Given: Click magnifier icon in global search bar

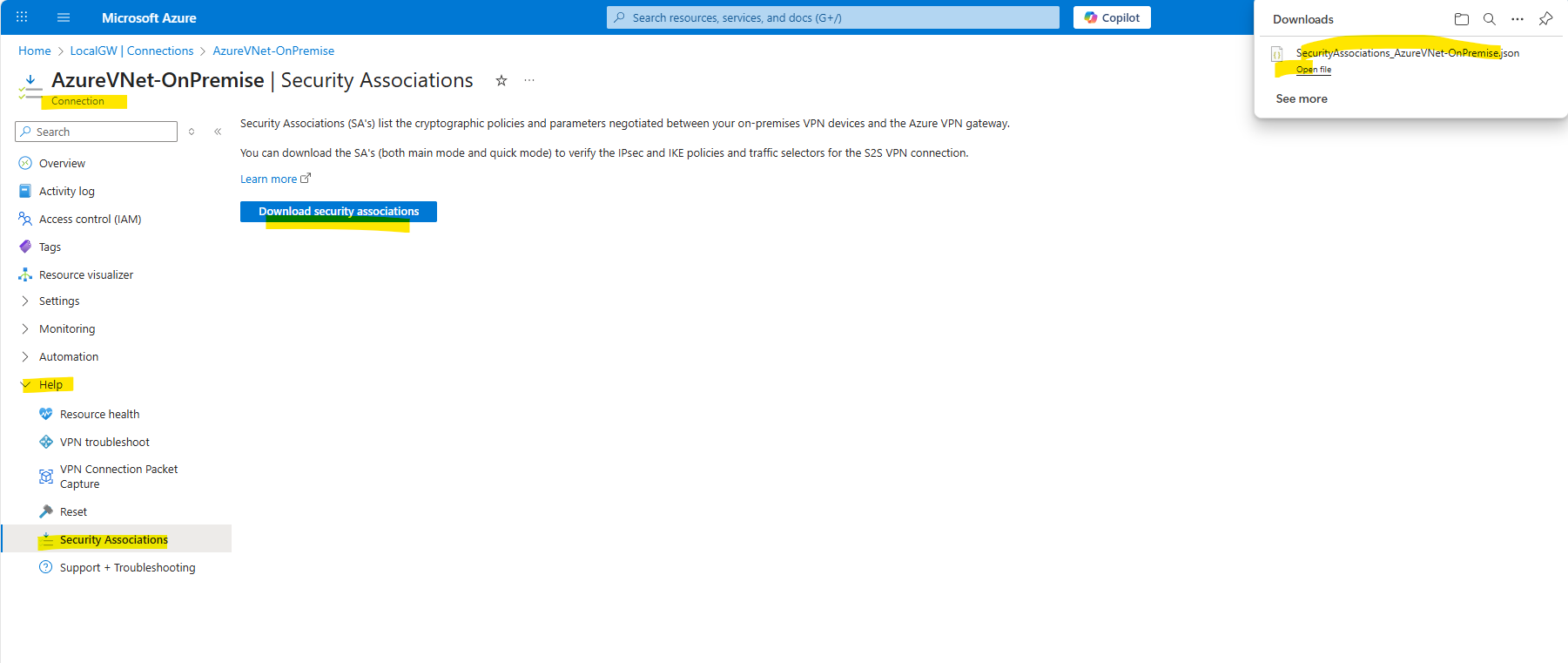Looking at the screenshot, I should tap(619, 17).
